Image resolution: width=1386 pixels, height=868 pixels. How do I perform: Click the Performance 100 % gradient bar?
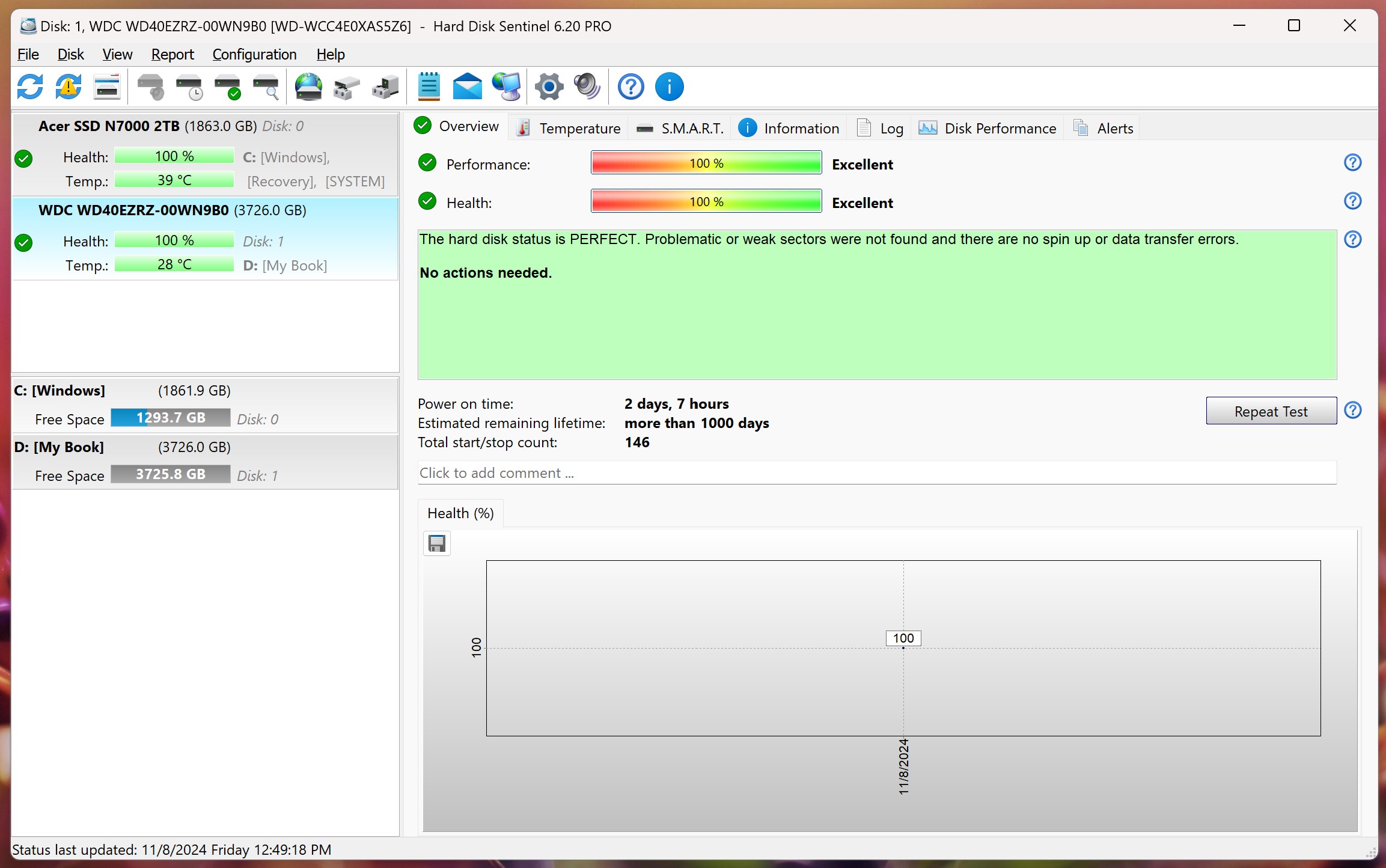click(706, 163)
